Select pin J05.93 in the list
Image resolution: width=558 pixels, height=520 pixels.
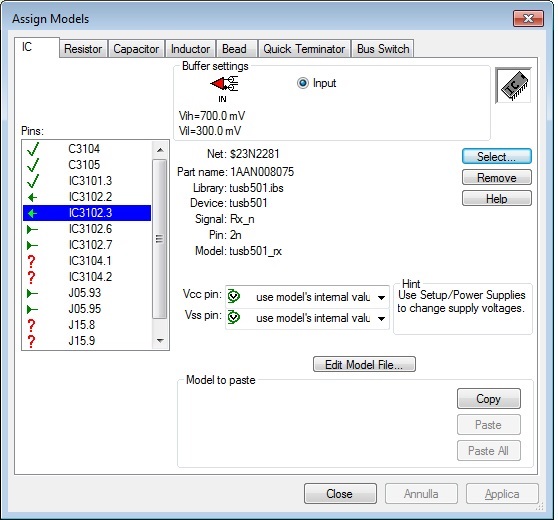87,293
